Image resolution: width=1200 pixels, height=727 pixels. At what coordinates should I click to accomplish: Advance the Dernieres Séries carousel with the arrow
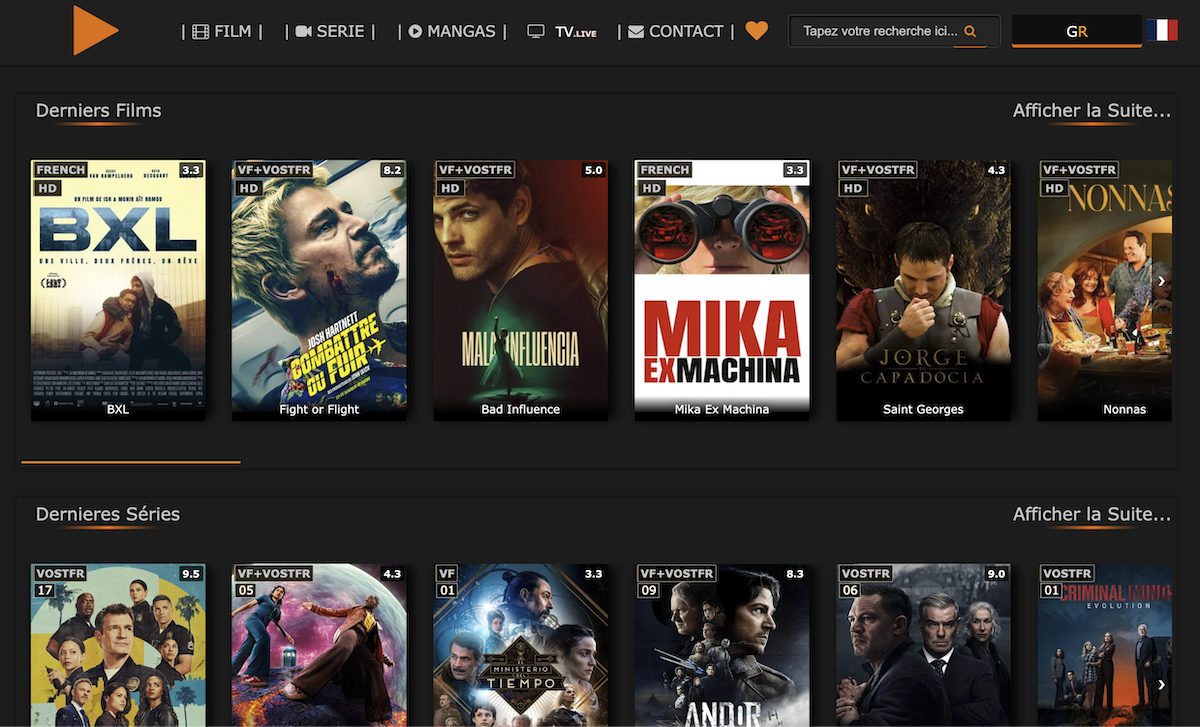[1161, 685]
